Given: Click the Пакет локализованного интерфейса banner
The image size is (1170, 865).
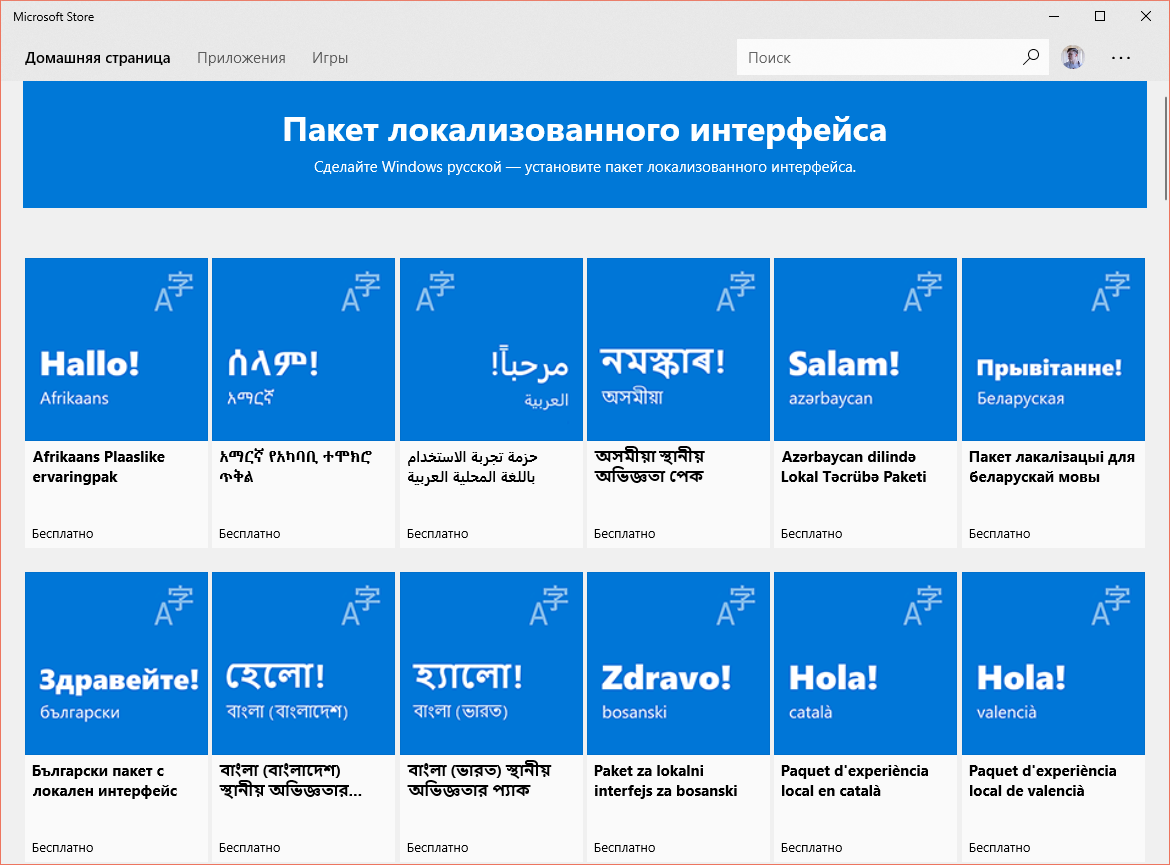Looking at the screenshot, I should point(584,144).
